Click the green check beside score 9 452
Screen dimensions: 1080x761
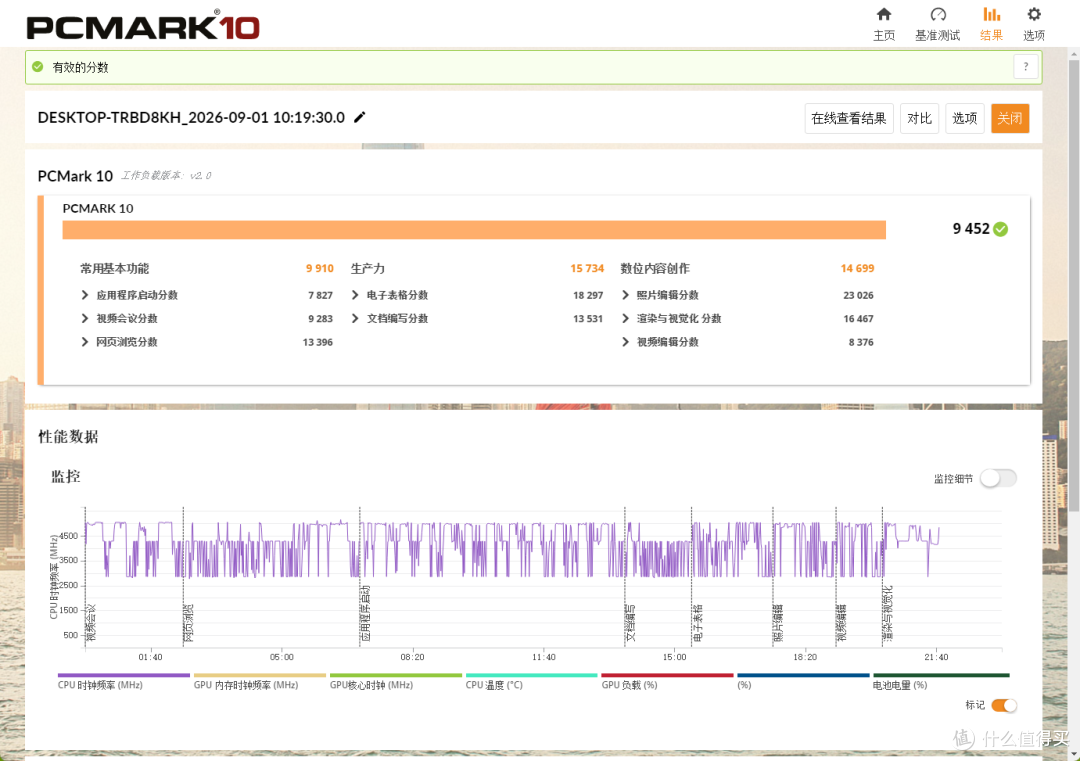pos(1001,229)
